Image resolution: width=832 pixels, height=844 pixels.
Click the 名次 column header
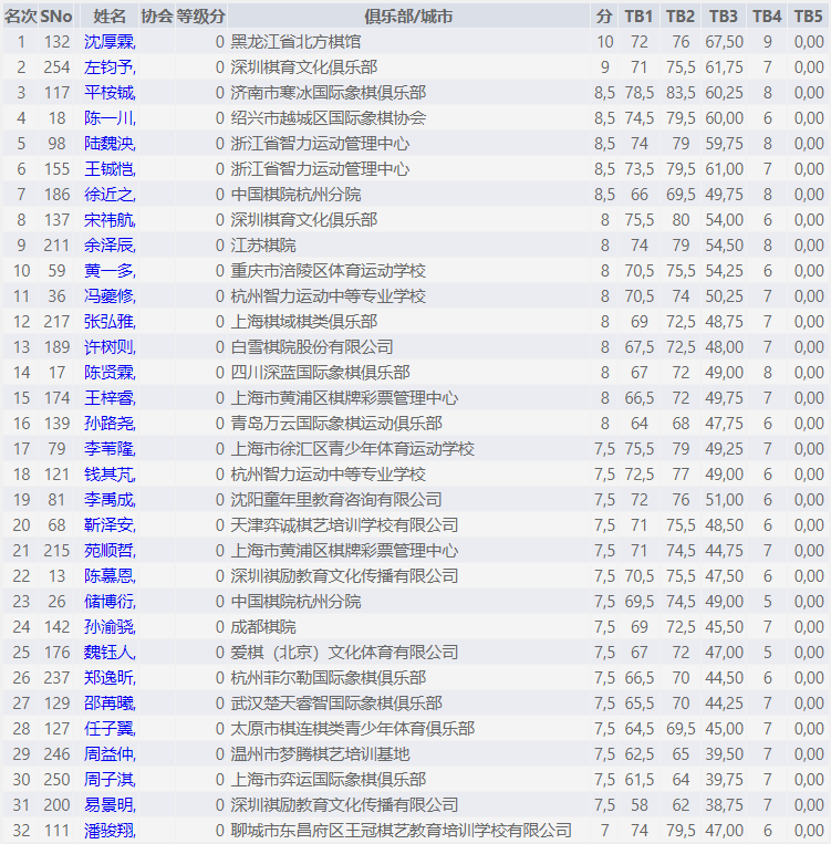point(20,16)
